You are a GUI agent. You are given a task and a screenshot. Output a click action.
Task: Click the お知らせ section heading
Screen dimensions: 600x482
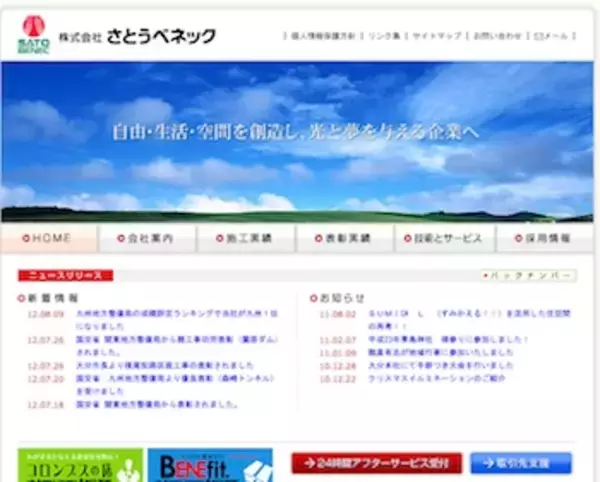pos(338,298)
